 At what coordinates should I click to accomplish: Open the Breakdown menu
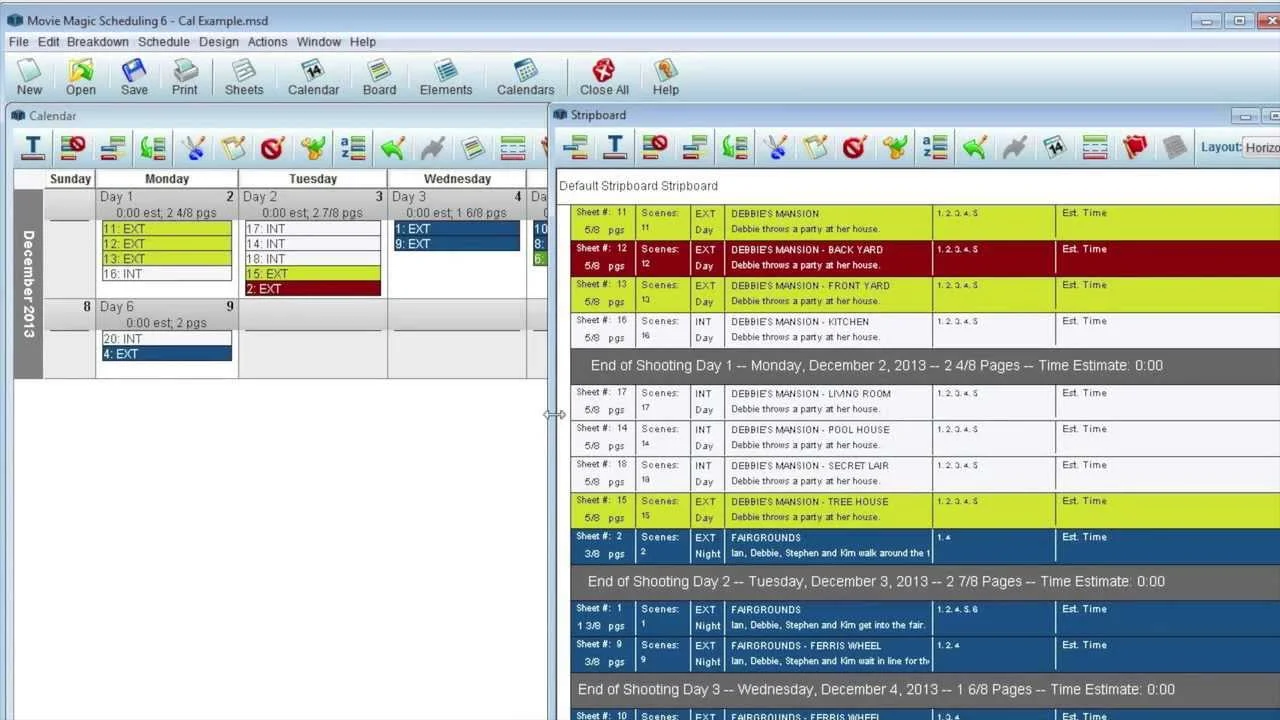point(98,42)
